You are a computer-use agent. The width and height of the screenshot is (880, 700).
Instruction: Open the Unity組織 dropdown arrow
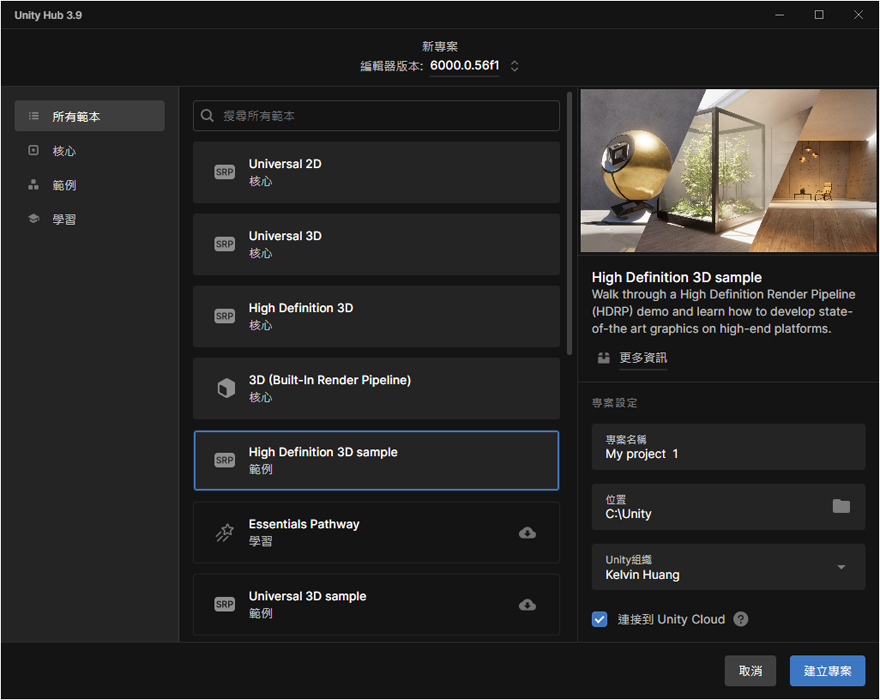[841, 567]
